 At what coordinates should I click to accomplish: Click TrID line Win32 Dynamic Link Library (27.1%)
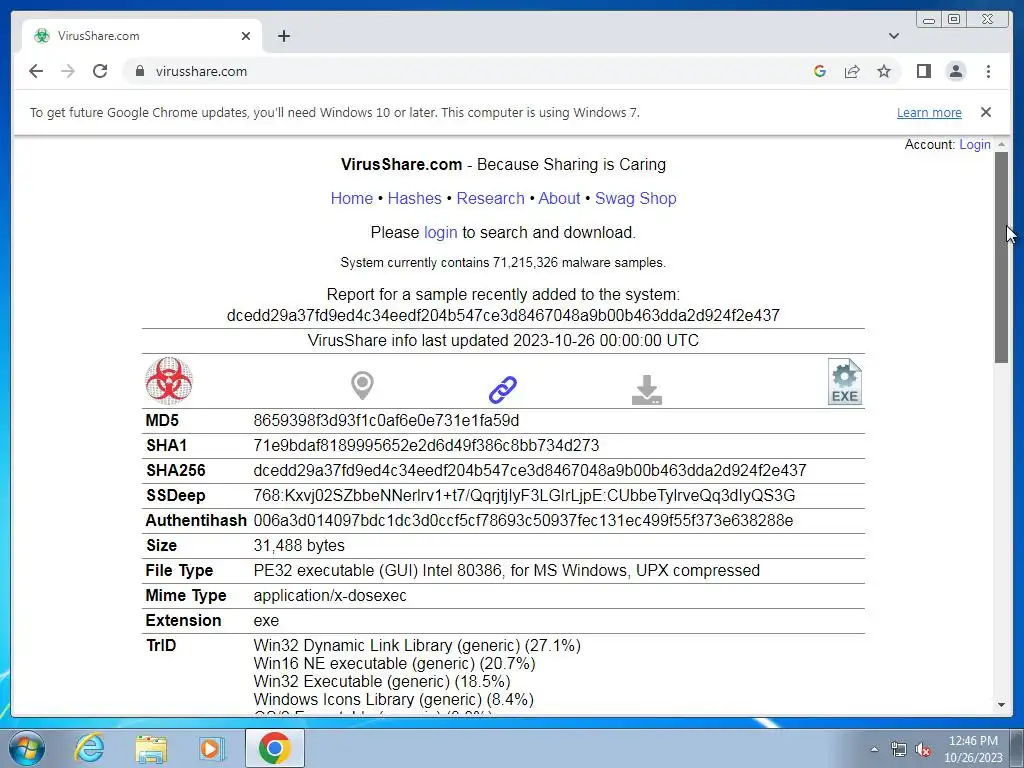pos(417,645)
